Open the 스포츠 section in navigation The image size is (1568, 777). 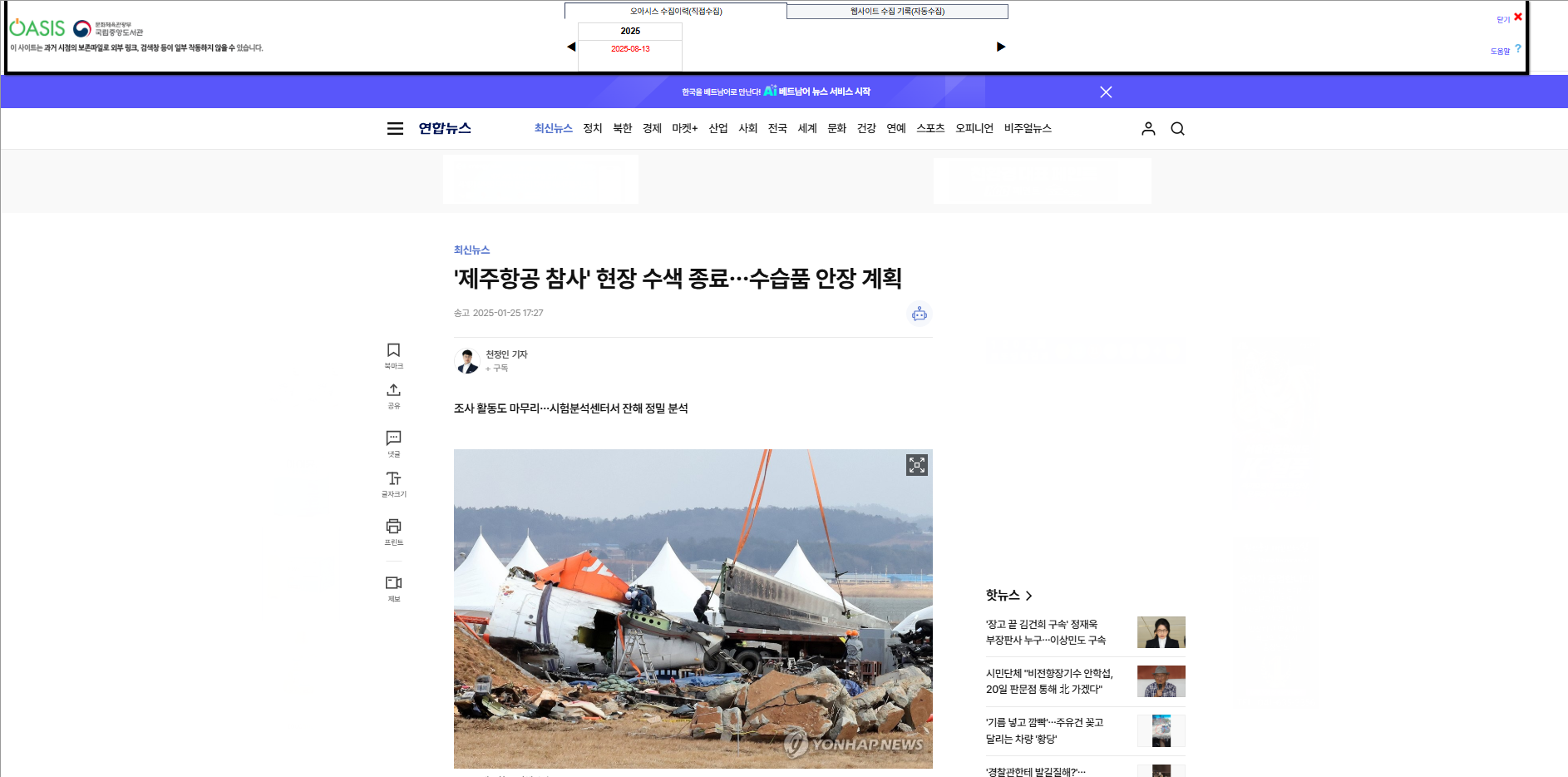coord(929,128)
